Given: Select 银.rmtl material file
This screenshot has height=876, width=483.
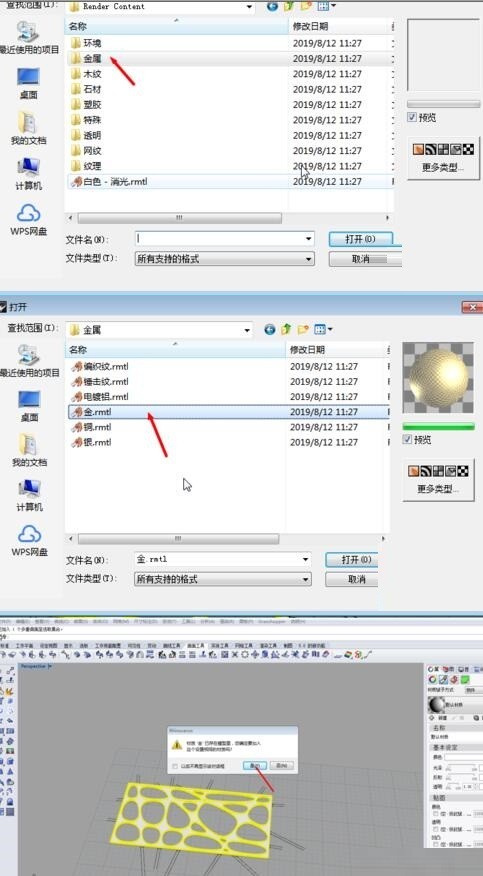Looking at the screenshot, I should 91,442.
